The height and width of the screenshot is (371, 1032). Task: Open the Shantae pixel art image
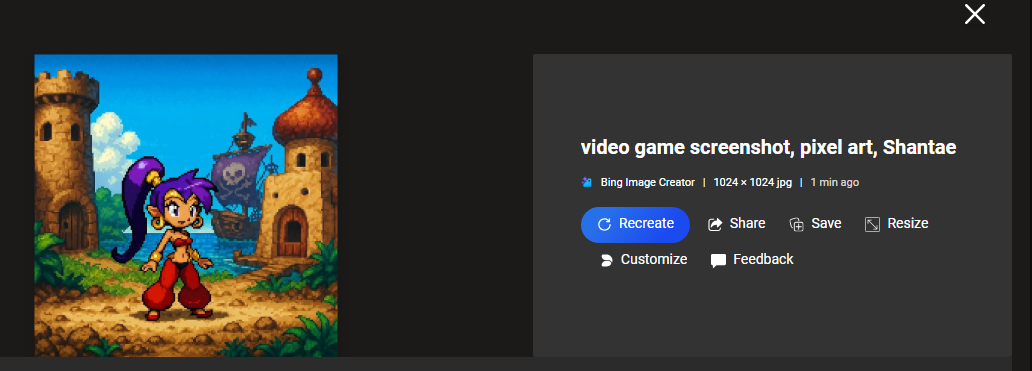pyautogui.click(x=186, y=205)
